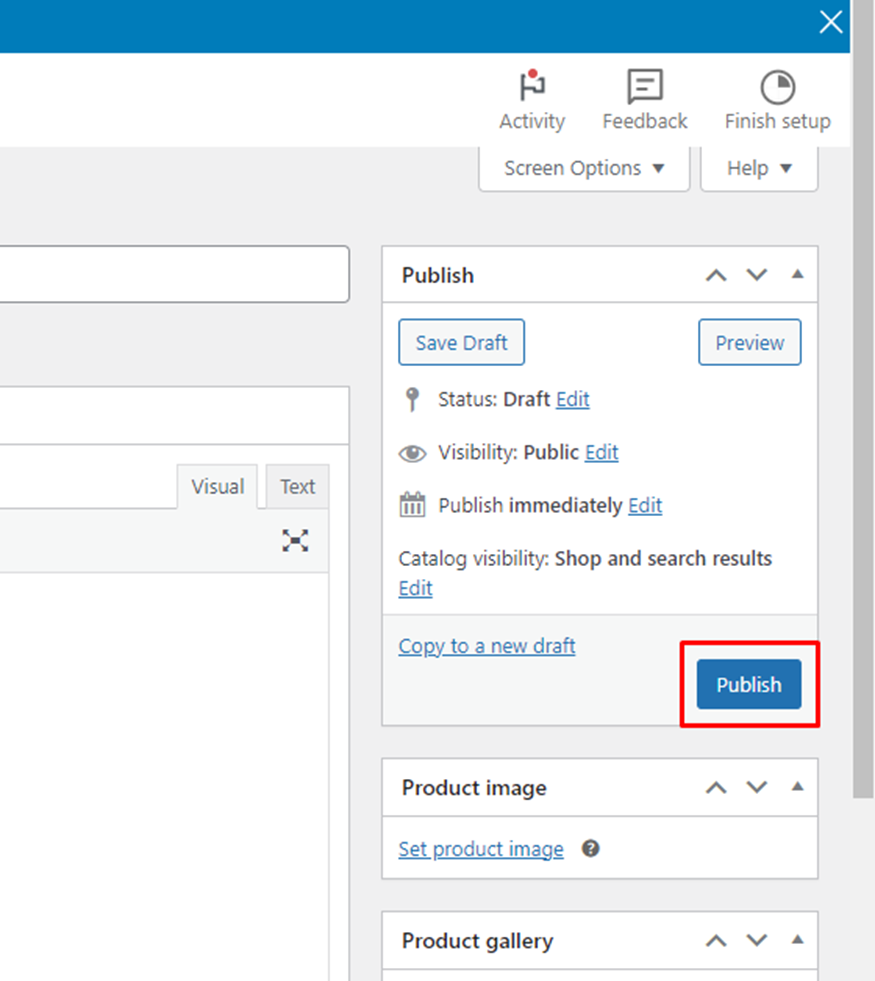This screenshot has width=875, height=981.
Task: Open the Help dropdown
Action: [758, 168]
